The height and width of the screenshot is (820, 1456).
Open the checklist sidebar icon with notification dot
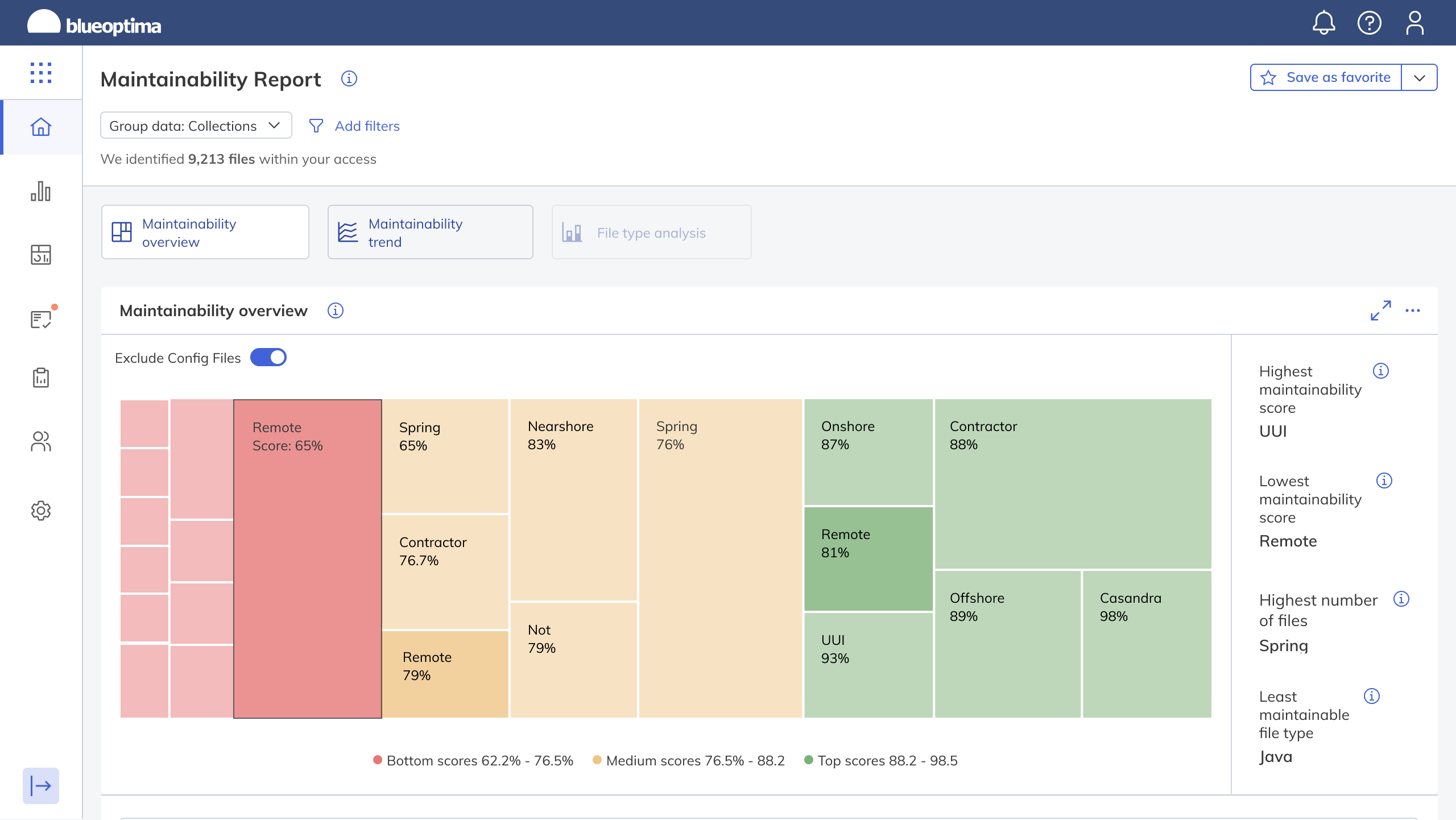(41, 318)
